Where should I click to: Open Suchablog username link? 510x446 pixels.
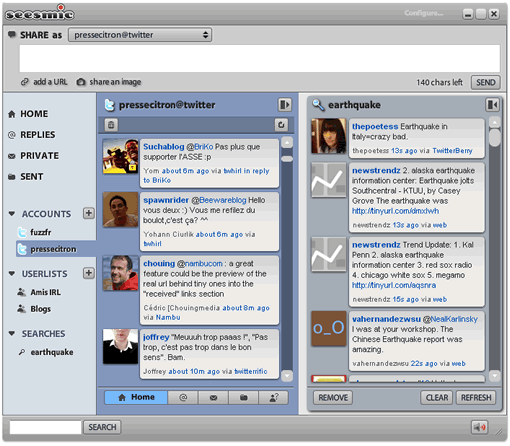point(164,147)
